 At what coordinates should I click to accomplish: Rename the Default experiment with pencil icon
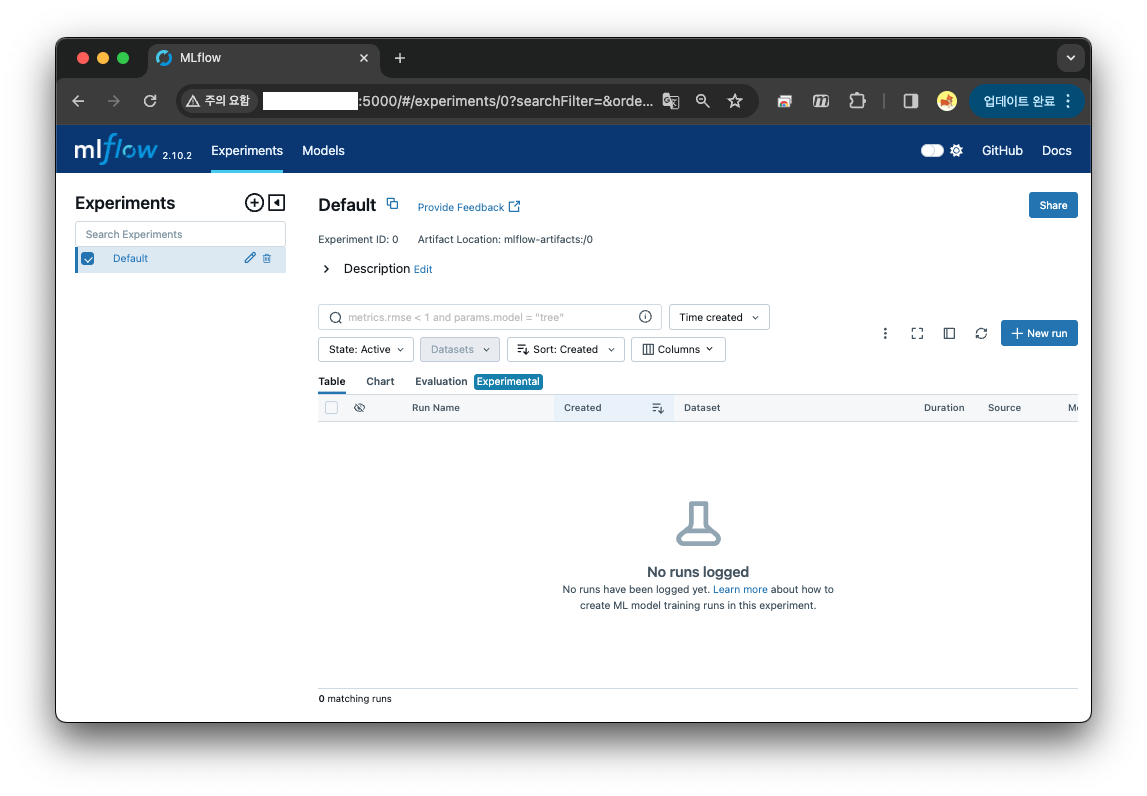[250, 258]
